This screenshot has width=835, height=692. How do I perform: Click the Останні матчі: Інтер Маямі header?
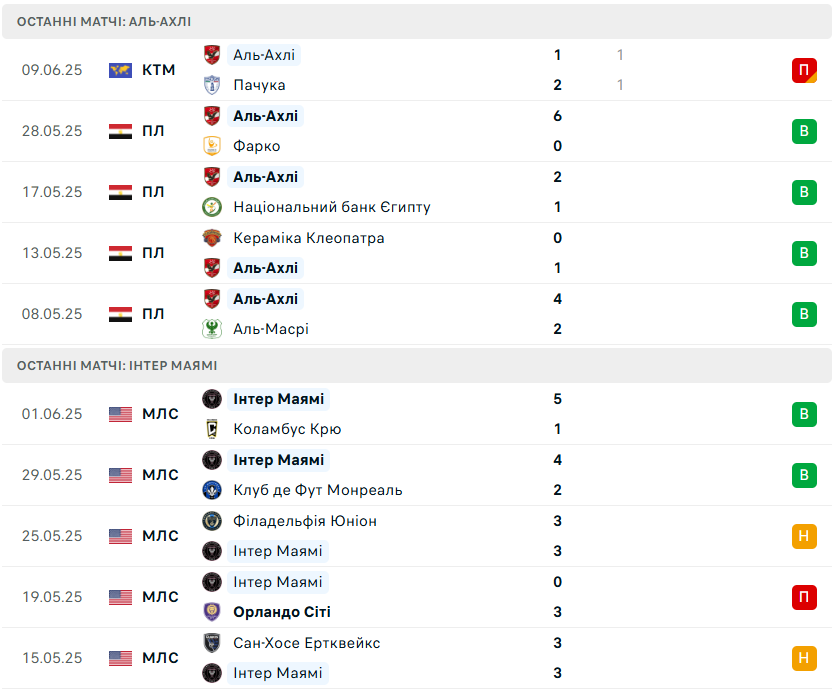click(x=417, y=365)
